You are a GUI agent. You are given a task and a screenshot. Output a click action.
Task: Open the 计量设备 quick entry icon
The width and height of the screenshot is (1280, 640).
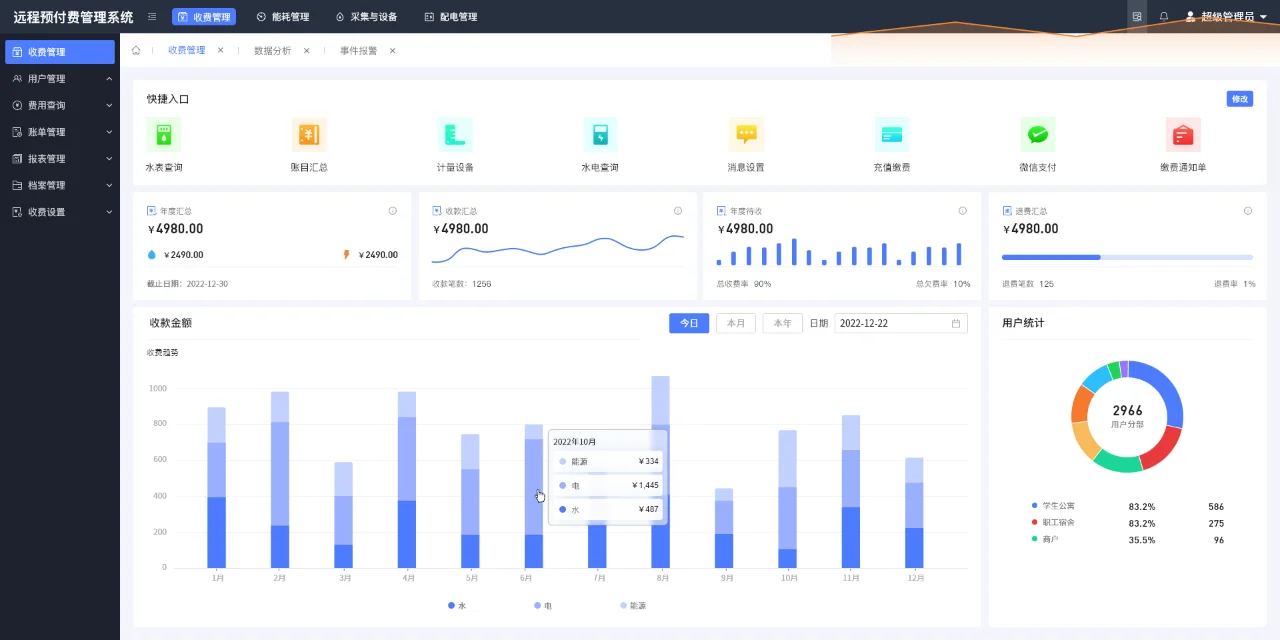tap(455, 134)
